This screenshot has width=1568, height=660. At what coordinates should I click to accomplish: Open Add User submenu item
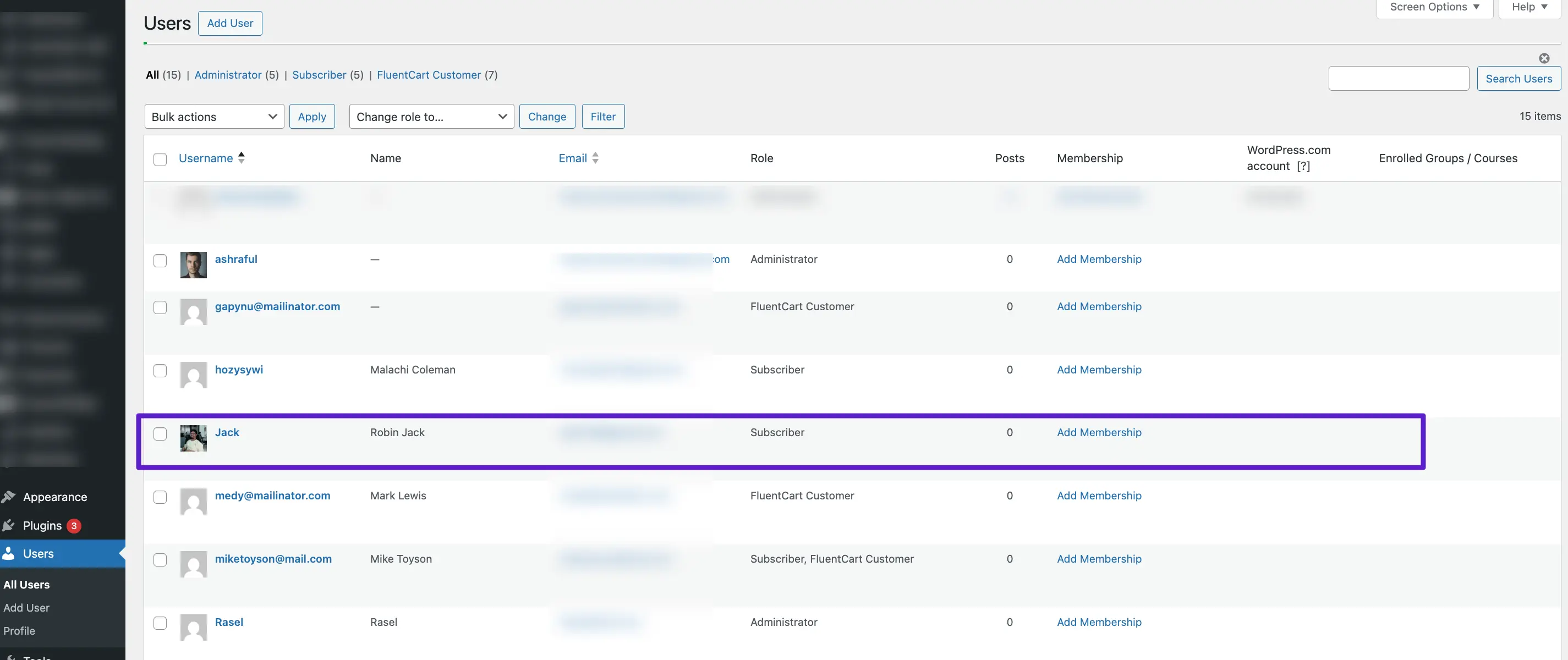pos(26,608)
